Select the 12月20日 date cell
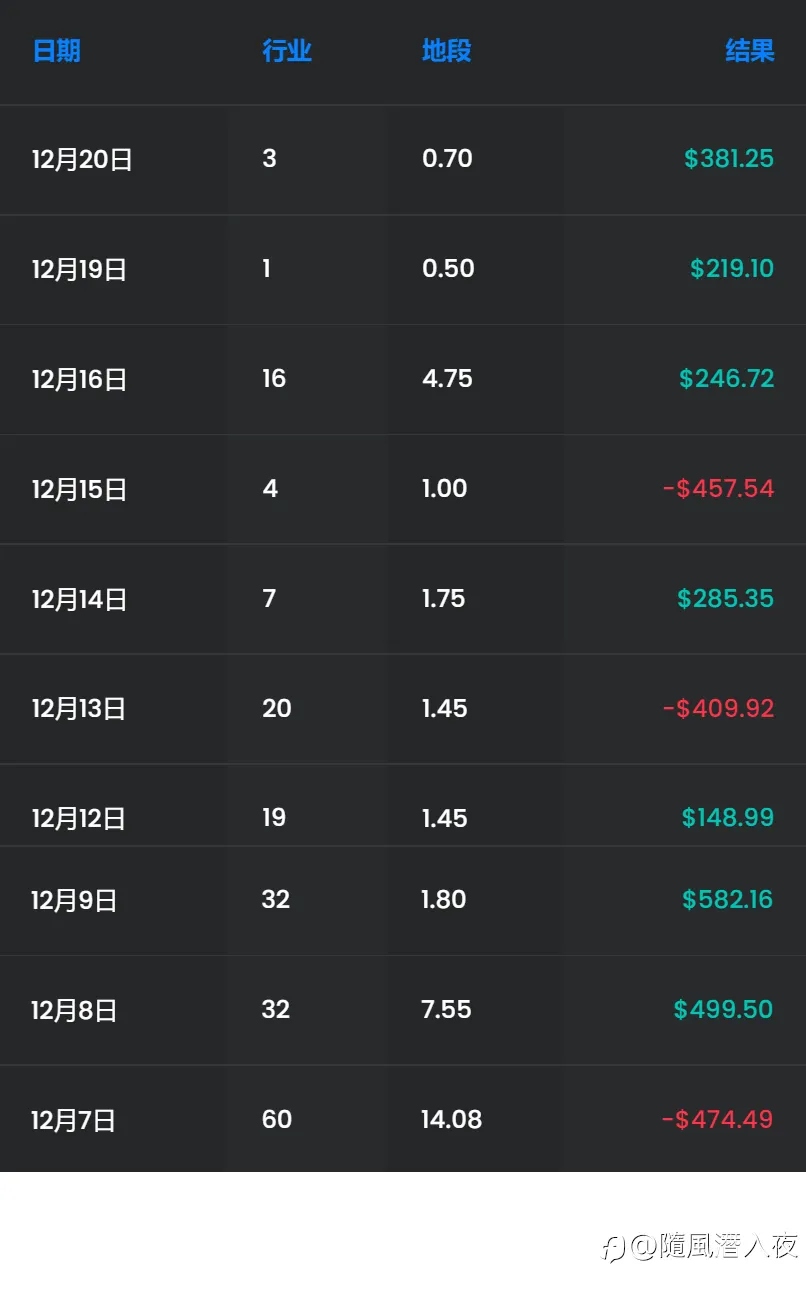The height and width of the screenshot is (1294, 806). point(82,159)
